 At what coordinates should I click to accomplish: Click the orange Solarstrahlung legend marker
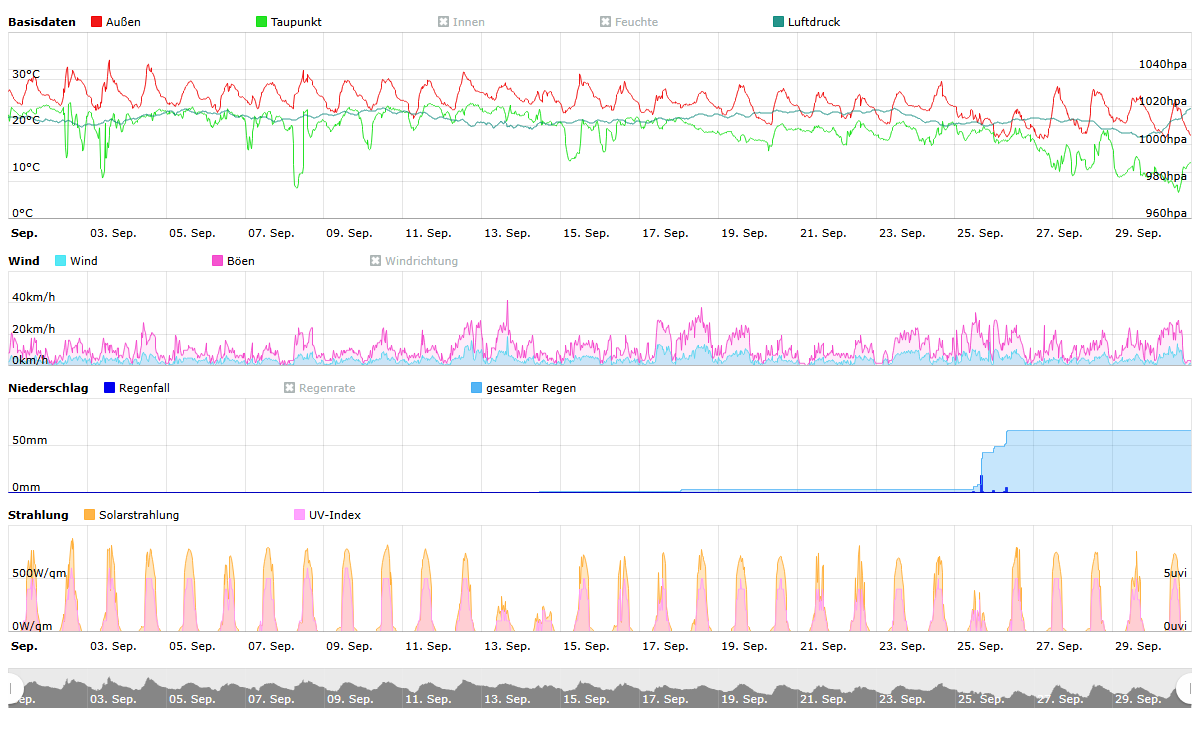coord(89,515)
